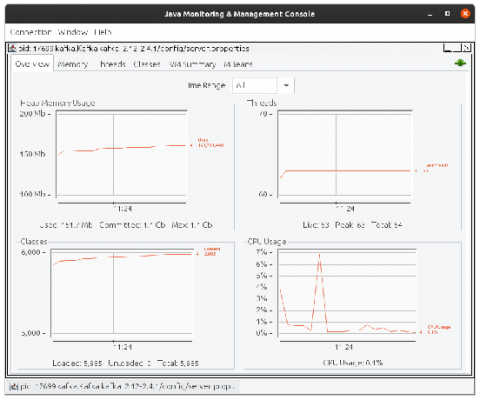Click the Java Monitoring & Management Console title
The image size is (480, 400).
tap(239, 14)
